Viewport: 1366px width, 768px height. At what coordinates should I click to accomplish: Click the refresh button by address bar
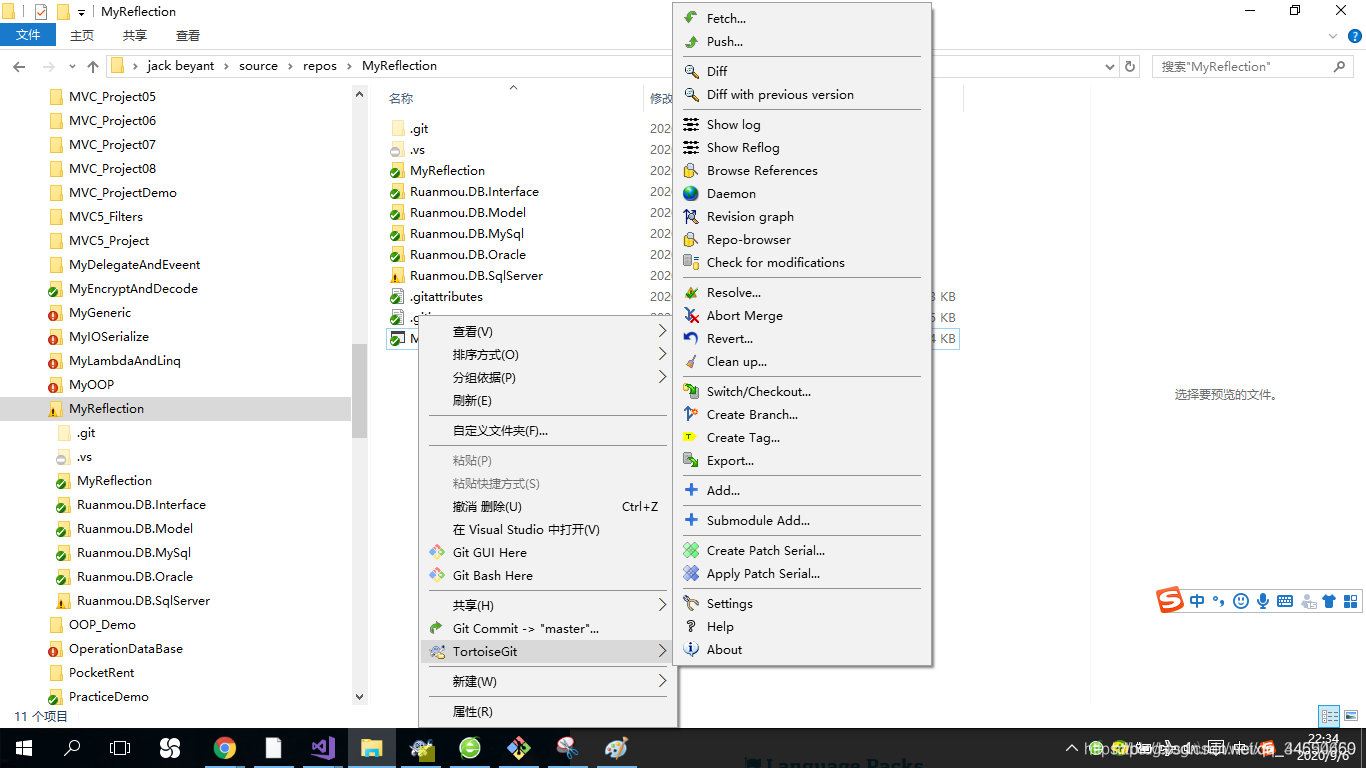click(x=1131, y=66)
